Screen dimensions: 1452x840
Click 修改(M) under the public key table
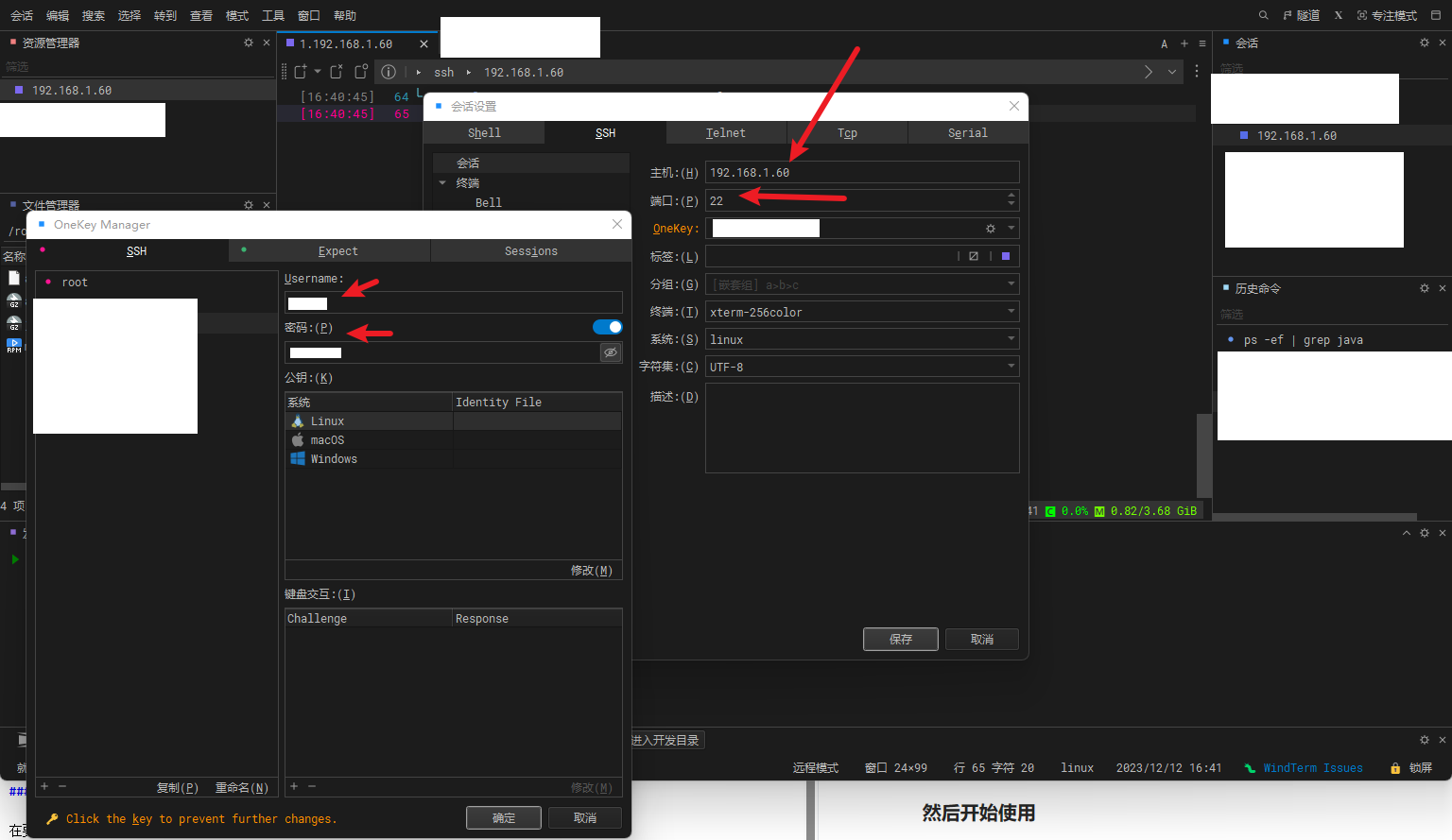tap(592, 570)
